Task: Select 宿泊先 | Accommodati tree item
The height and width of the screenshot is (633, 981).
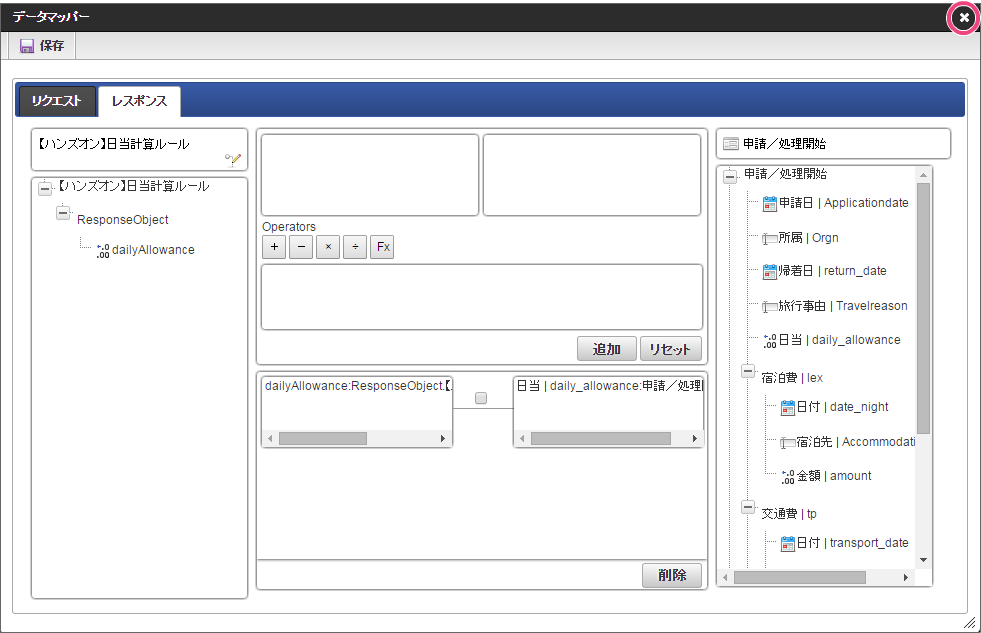Action: (x=855, y=442)
